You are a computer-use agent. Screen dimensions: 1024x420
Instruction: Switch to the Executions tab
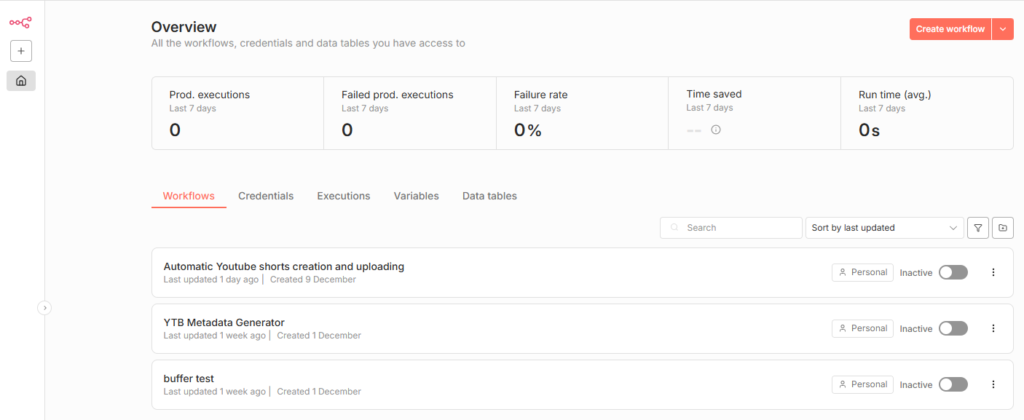pyautogui.click(x=343, y=196)
